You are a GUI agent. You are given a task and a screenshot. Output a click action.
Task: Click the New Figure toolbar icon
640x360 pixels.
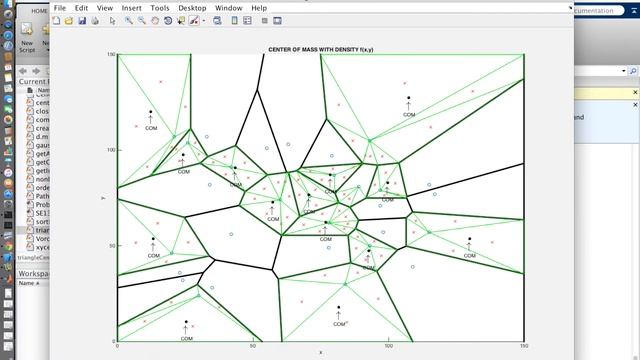click(x=56, y=20)
